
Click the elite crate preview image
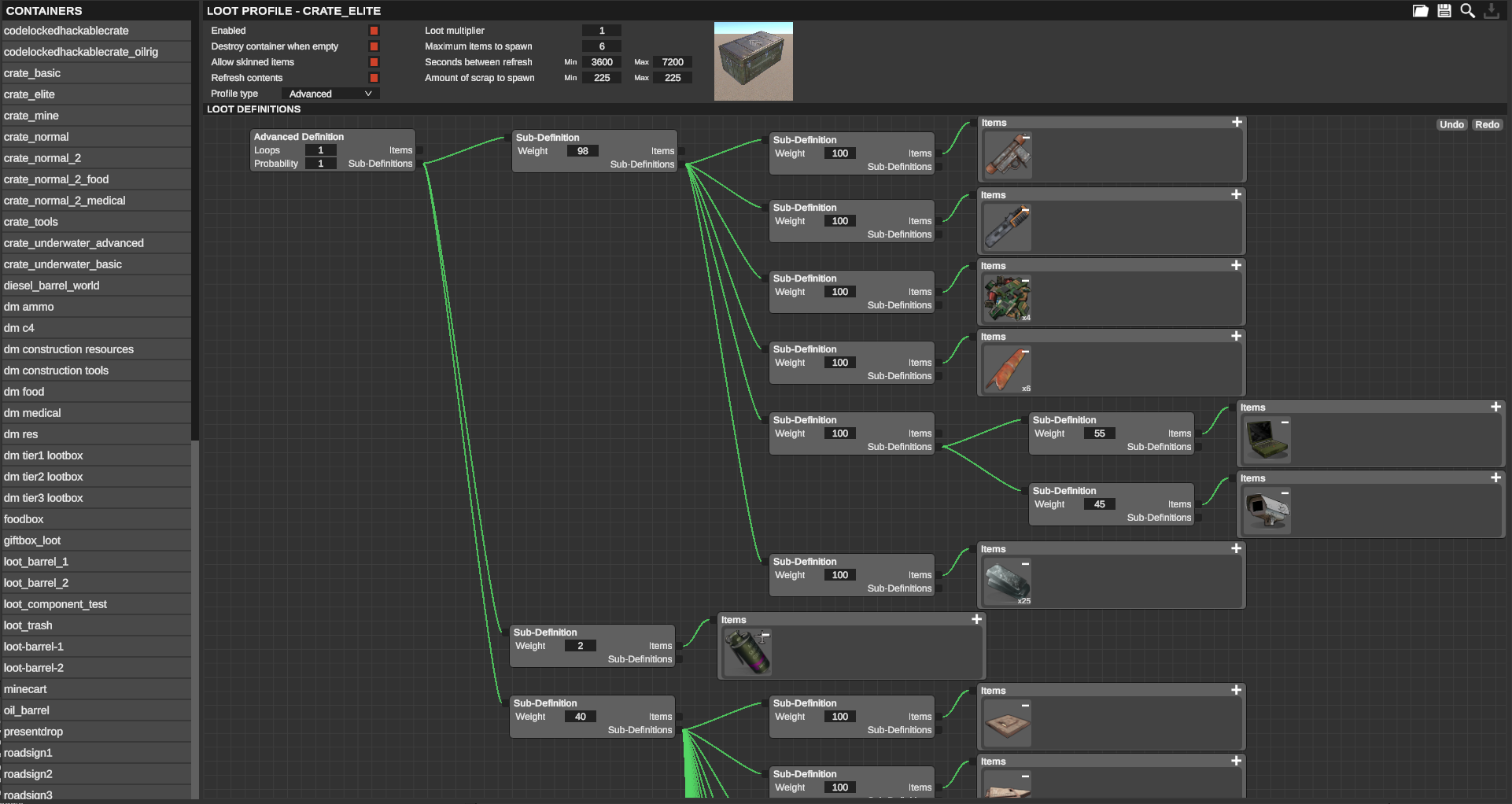[x=753, y=61]
